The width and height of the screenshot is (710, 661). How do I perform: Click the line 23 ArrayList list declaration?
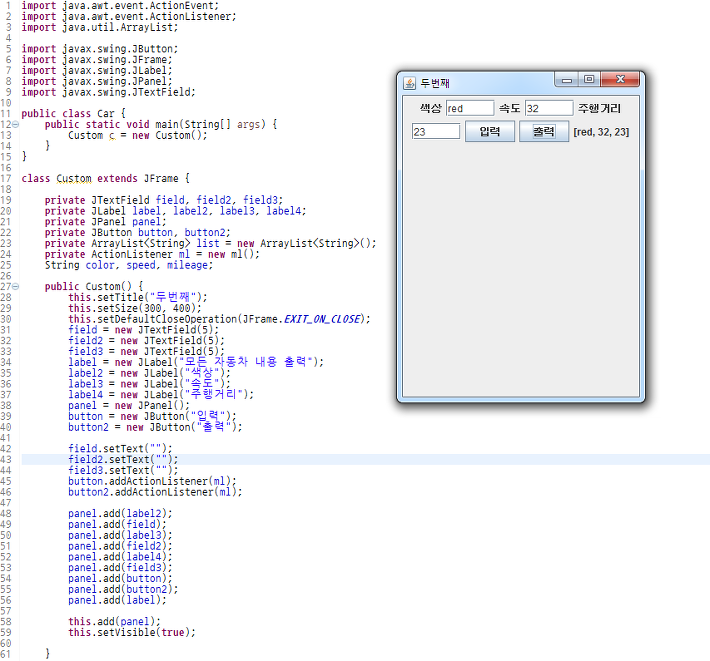coord(211,243)
